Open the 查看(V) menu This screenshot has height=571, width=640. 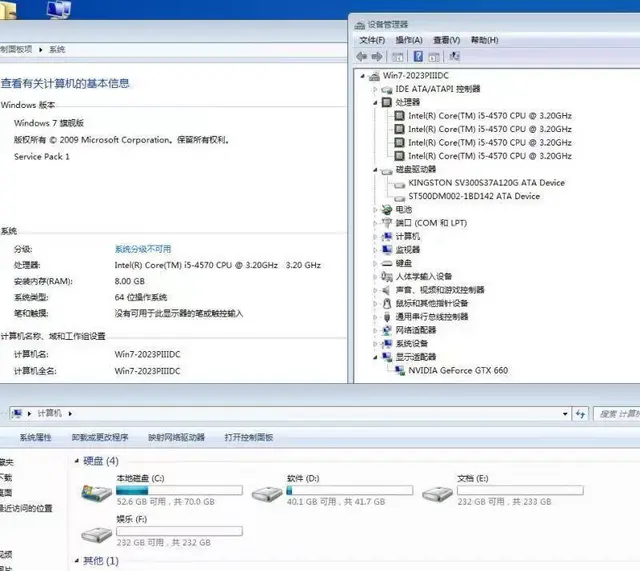point(447,40)
